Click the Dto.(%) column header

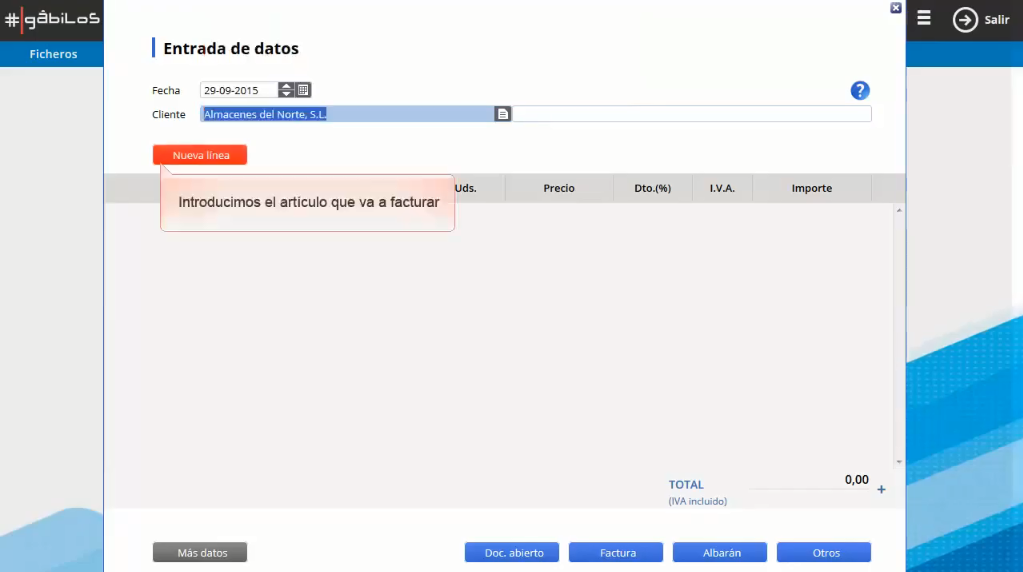click(652, 188)
